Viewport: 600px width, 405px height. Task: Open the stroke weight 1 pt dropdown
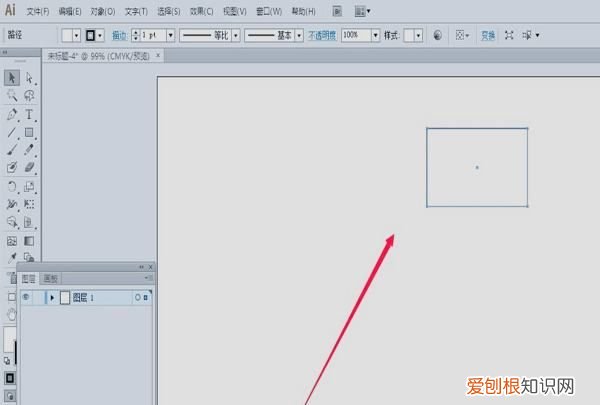pyautogui.click(x=170, y=35)
